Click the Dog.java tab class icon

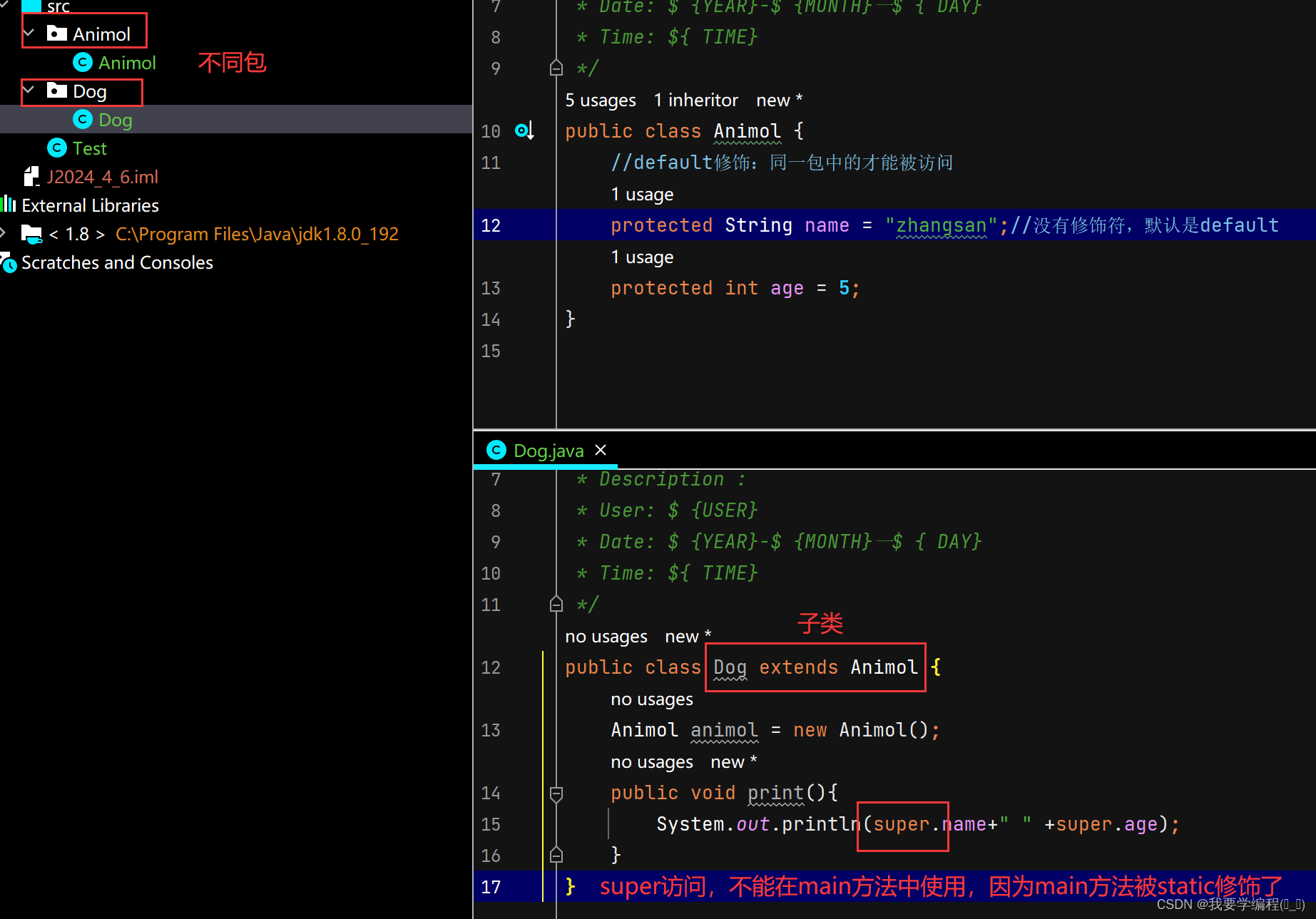pyautogui.click(x=496, y=450)
